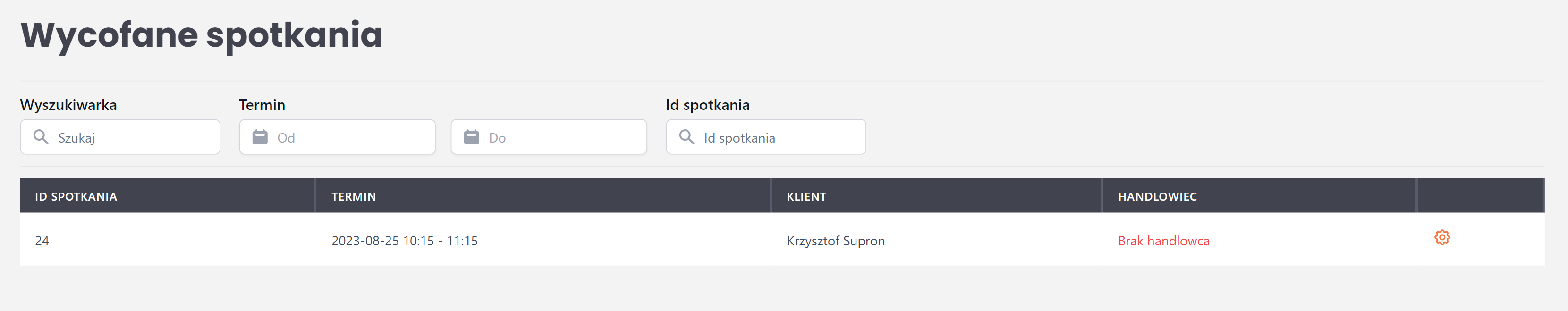
Task: Click the calendar icon in Do field
Action: [x=471, y=137]
